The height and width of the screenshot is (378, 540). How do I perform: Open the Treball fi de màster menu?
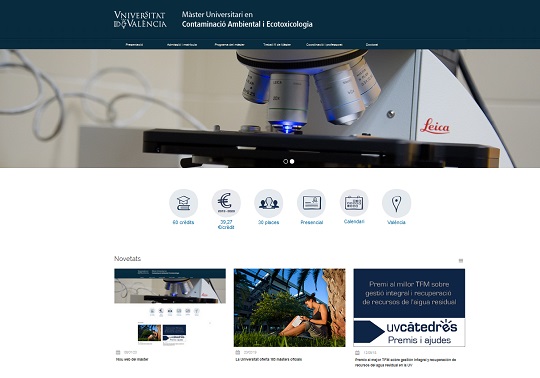pyautogui.click(x=277, y=44)
